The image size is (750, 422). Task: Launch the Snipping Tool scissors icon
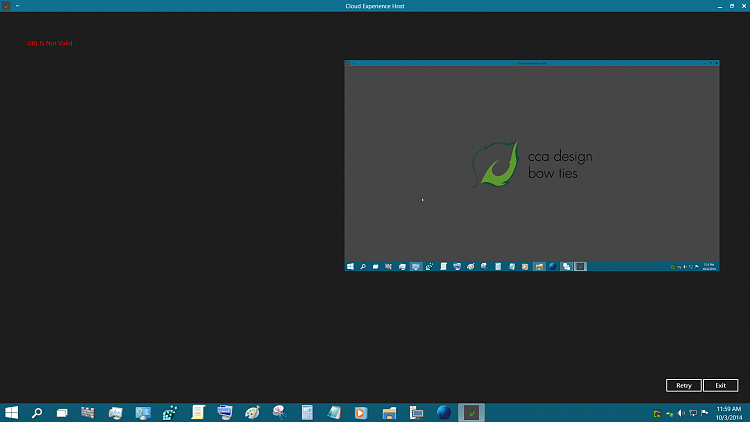pos(279,412)
